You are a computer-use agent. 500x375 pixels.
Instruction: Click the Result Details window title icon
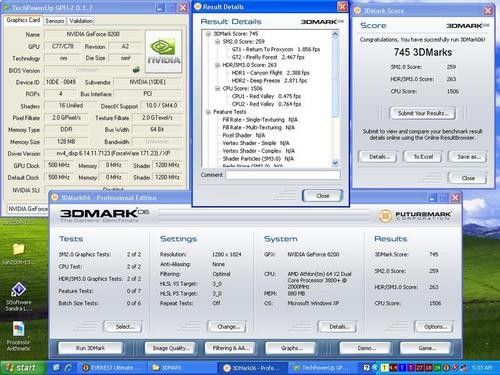[x=198, y=7]
